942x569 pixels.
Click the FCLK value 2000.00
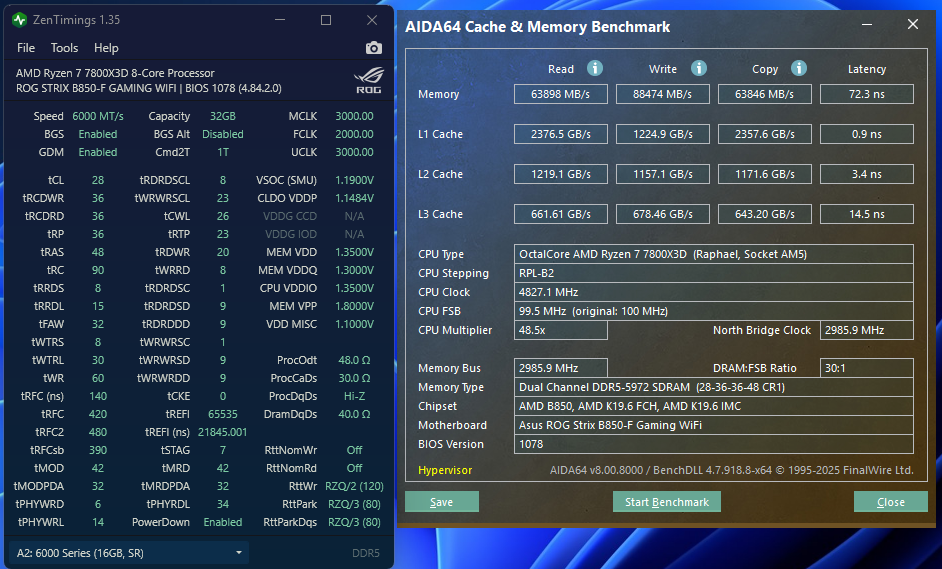[x=354, y=134]
